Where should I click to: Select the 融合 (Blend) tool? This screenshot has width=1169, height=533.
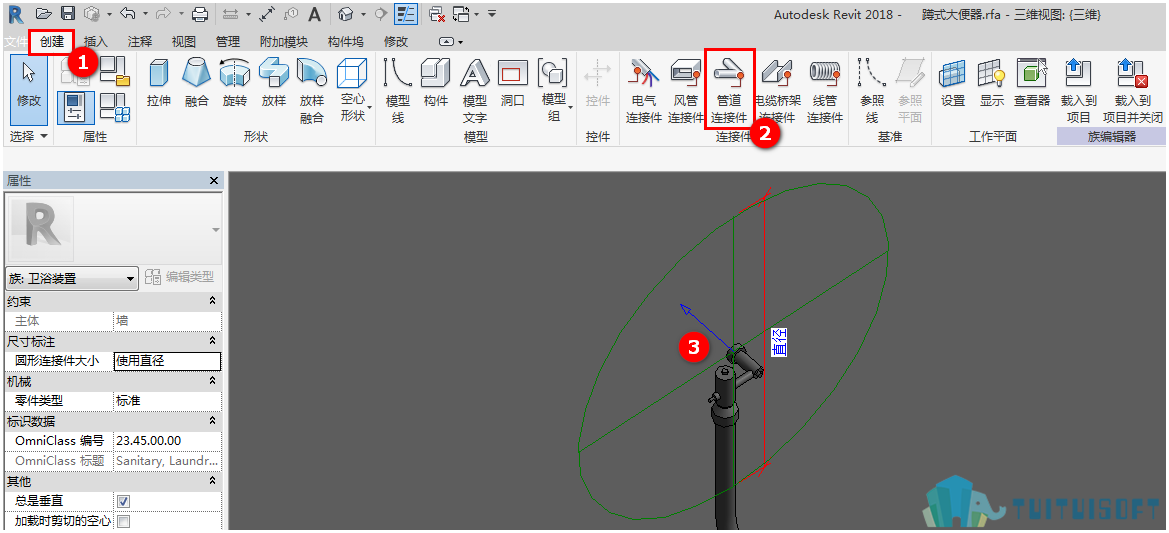tap(197, 82)
